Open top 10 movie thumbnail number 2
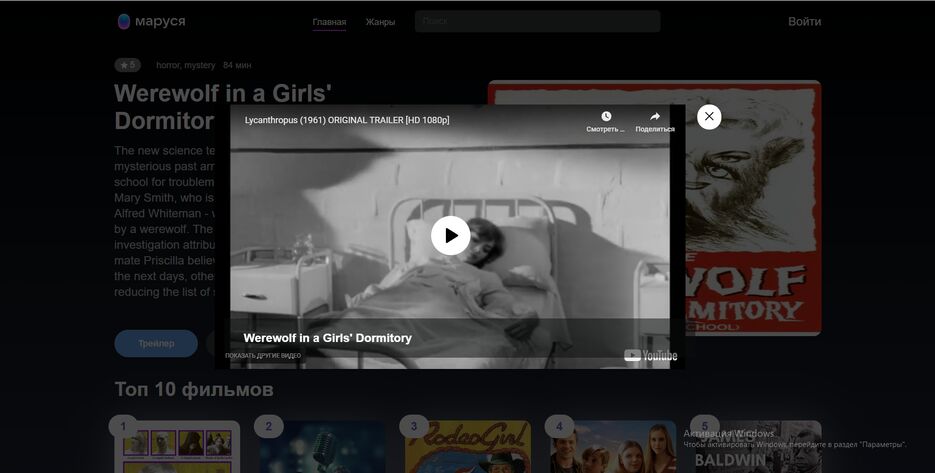 pos(323,447)
